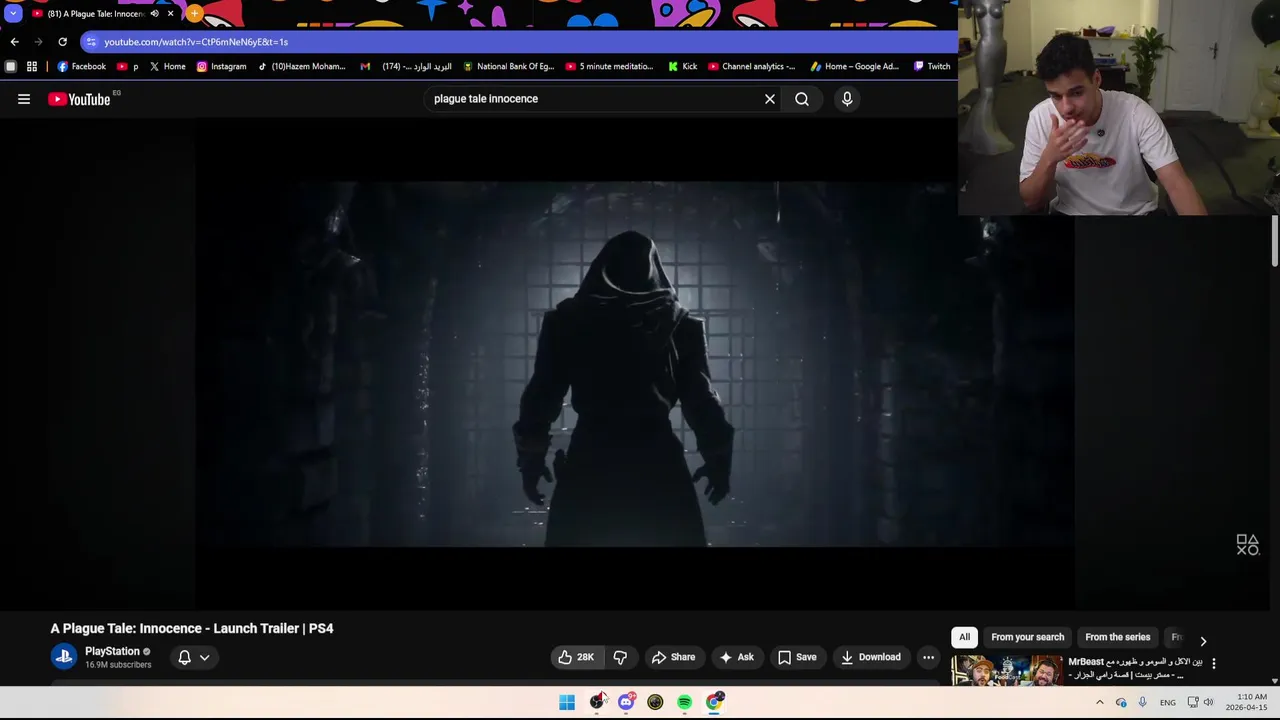Click the tray microphone icon
The image size is (1280, 720).
(x=1142, y=702)
